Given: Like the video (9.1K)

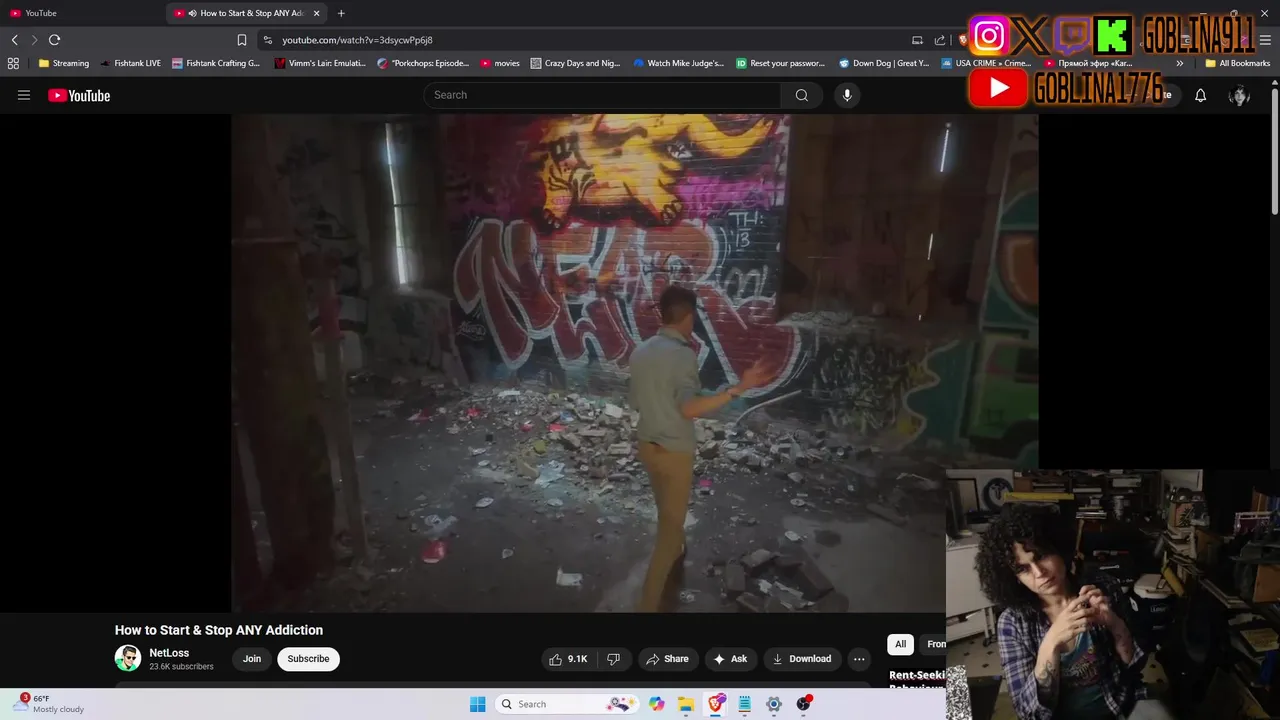Looking at the screenshot, I should [x=568, y=659].
